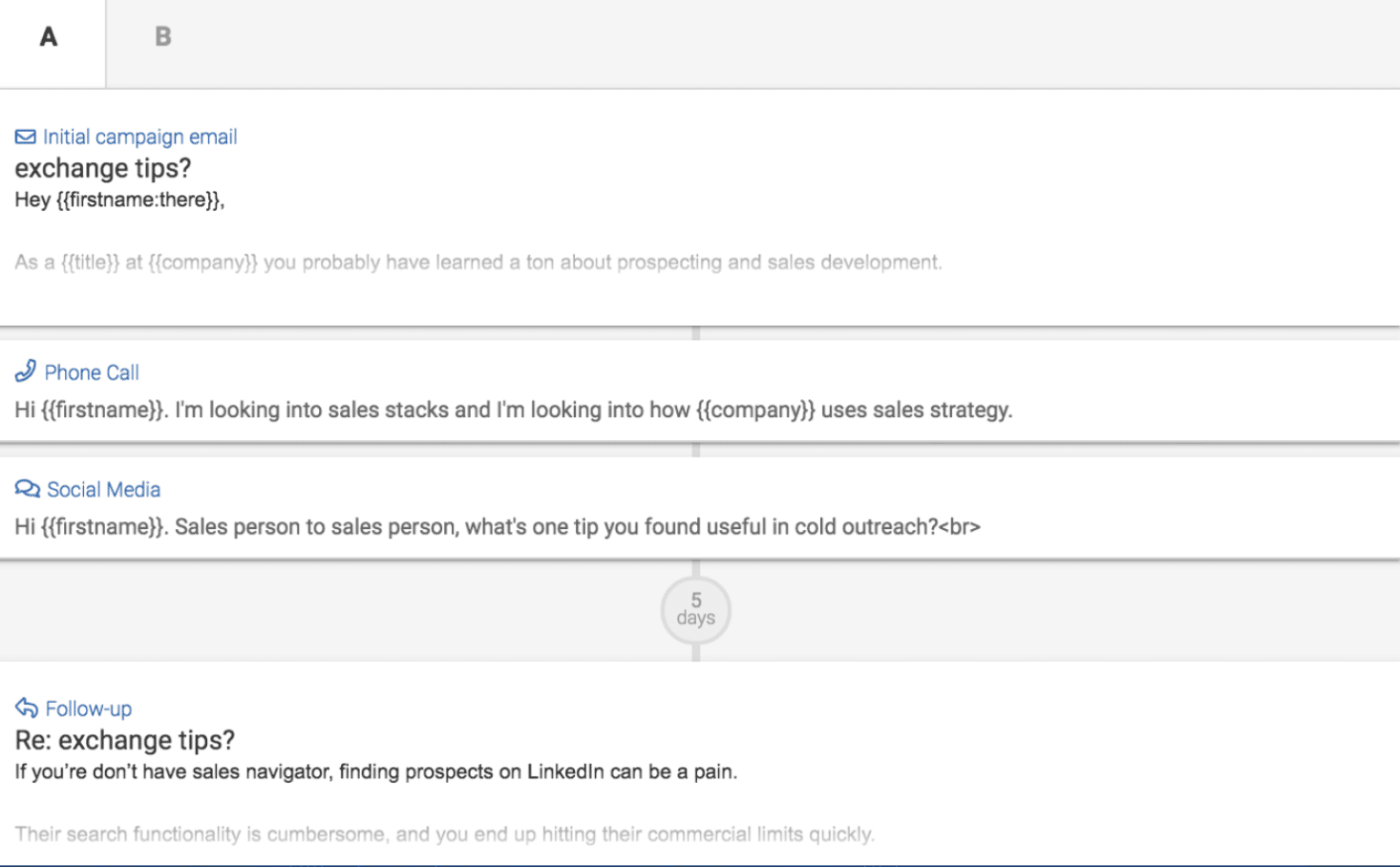Click the phone handset icon

(26, 371)
